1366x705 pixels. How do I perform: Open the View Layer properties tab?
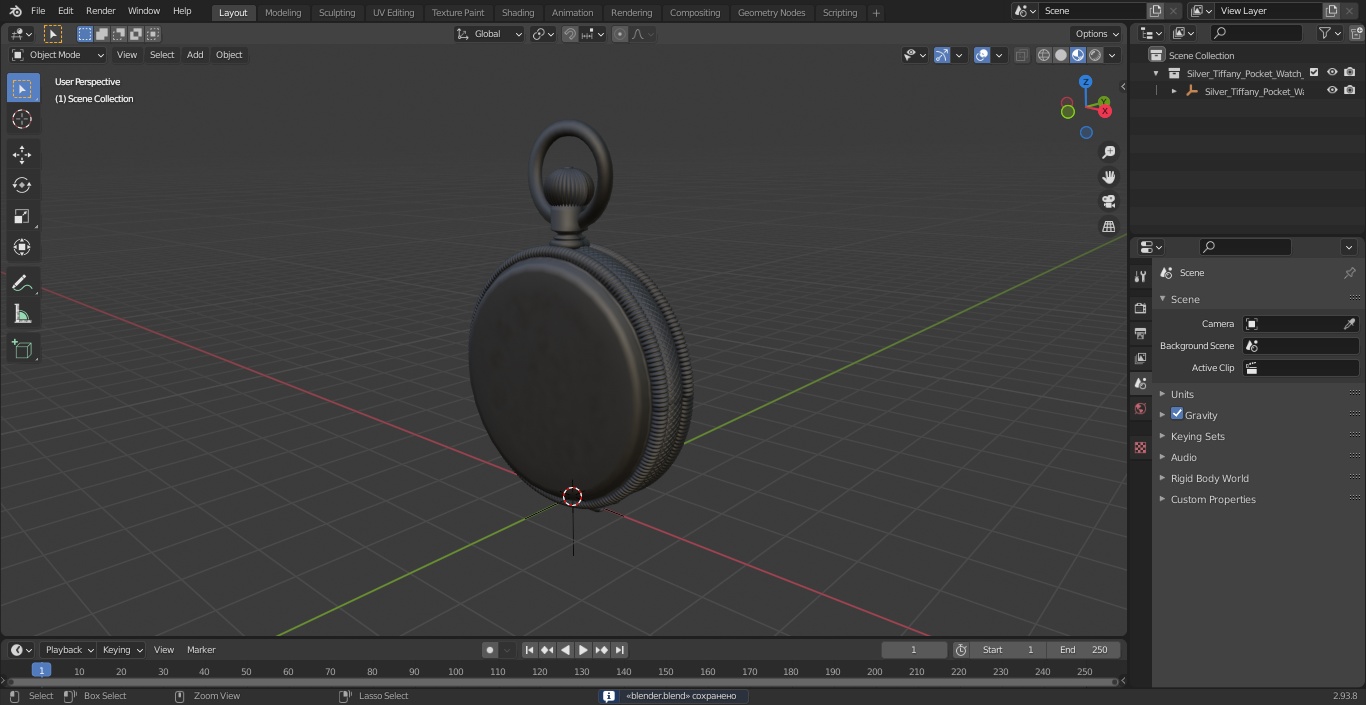(1140, 358)
